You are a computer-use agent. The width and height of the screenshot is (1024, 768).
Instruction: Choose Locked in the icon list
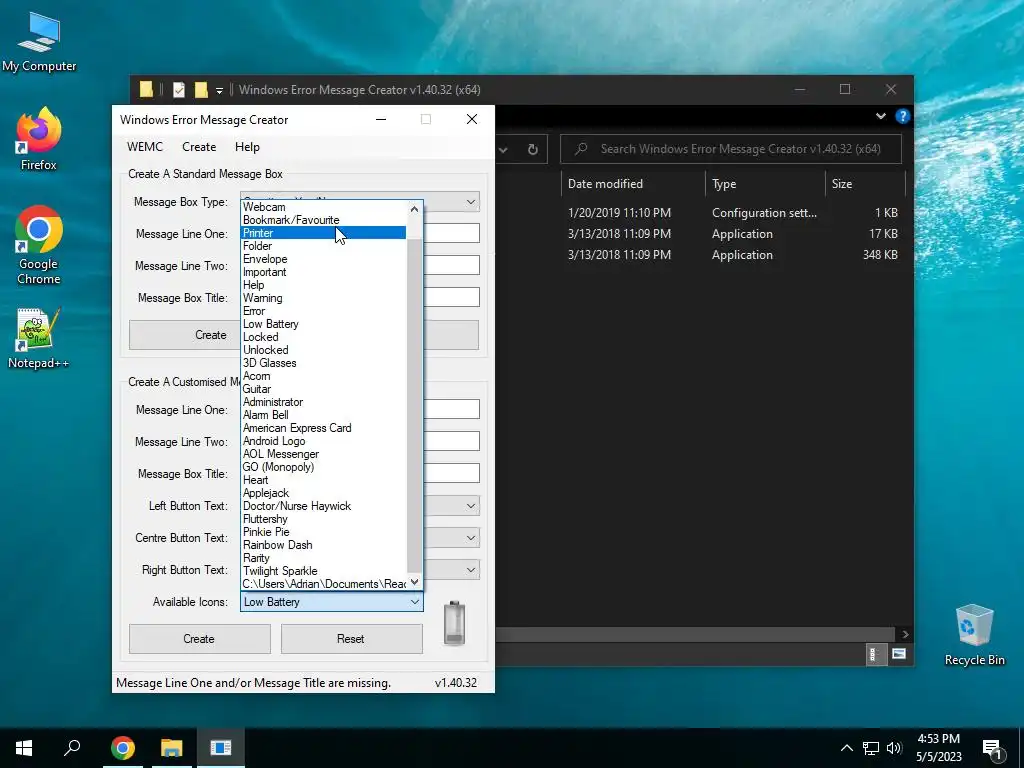point(324,337)
